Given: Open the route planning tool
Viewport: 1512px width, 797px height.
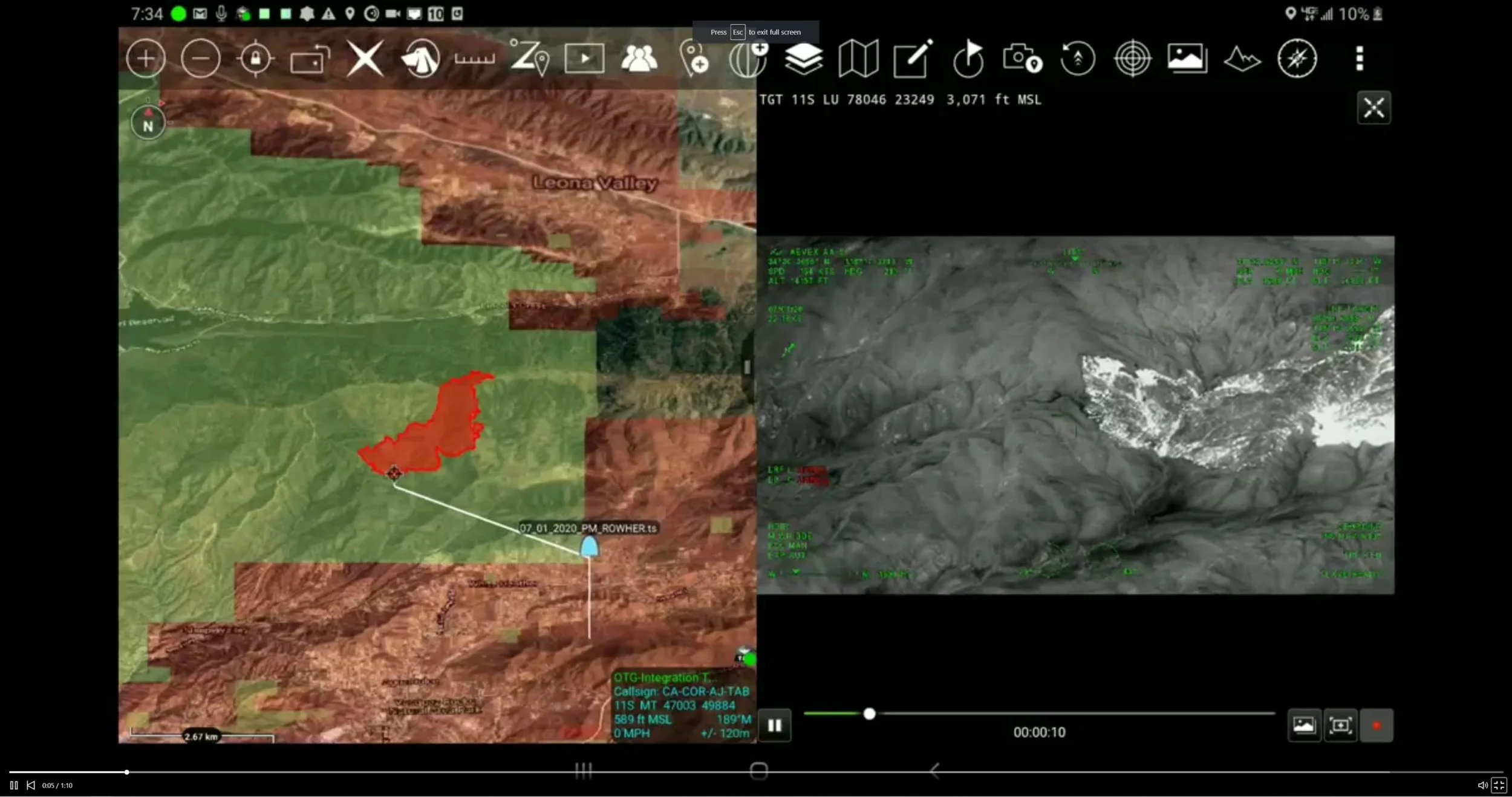Looking at the screenshot, I should coord(530,57).
